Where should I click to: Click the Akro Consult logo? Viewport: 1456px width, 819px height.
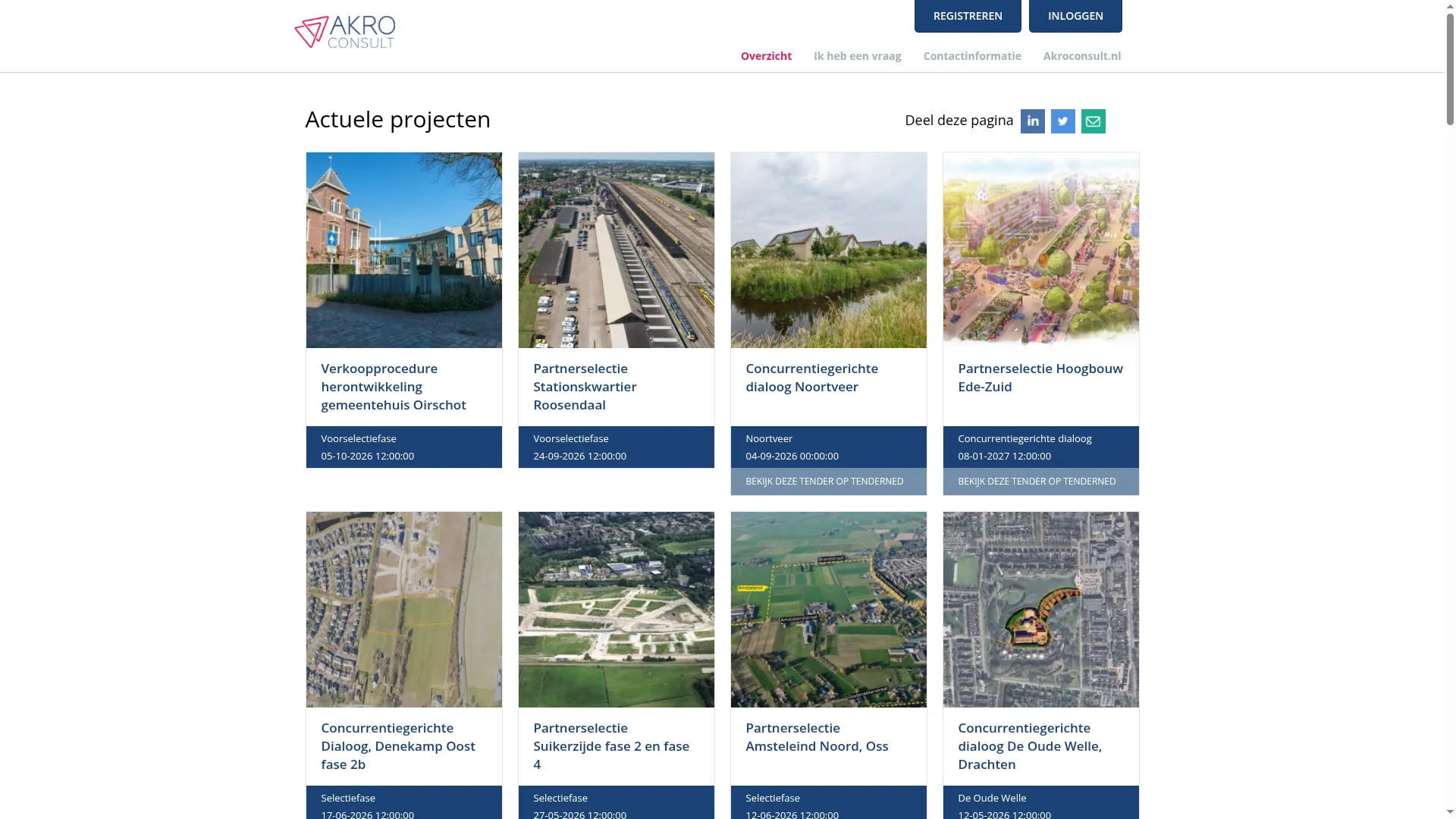(345, 33)
